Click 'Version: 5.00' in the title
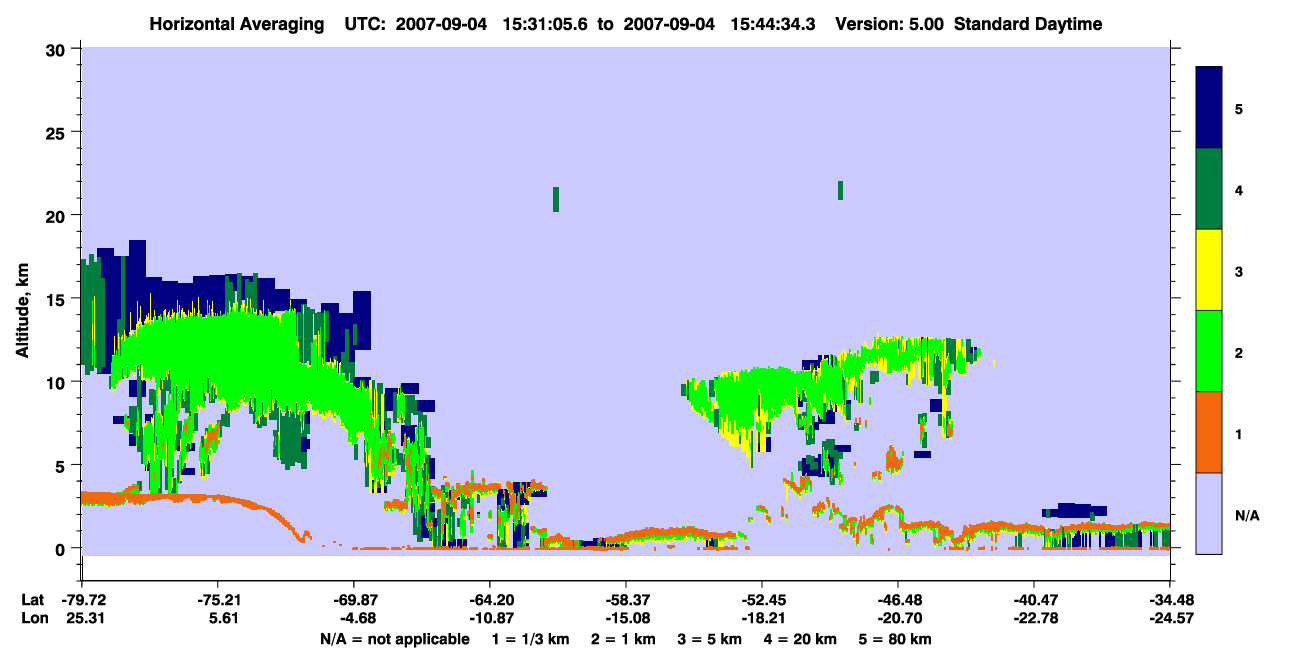This screenshot has height=667, width=1300. coord(891,24)
